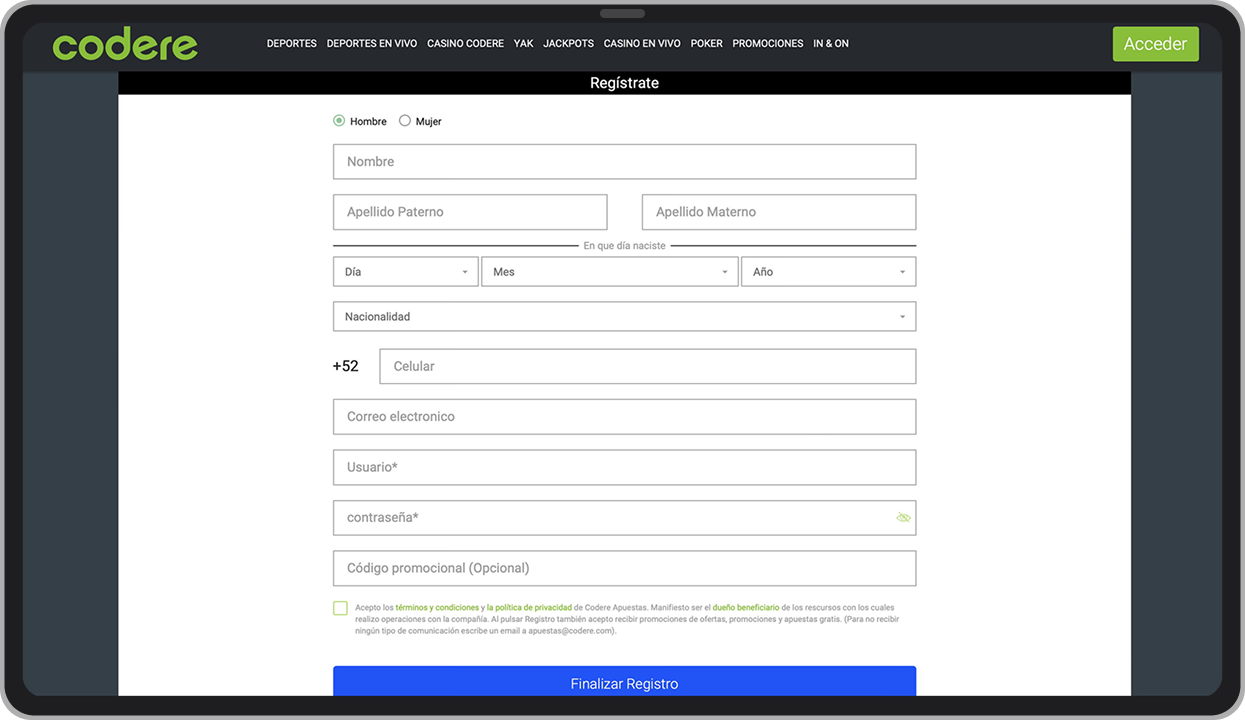Select the Hombre radio button
This screenshot has width=1245, height=720.
click(339, 119)
